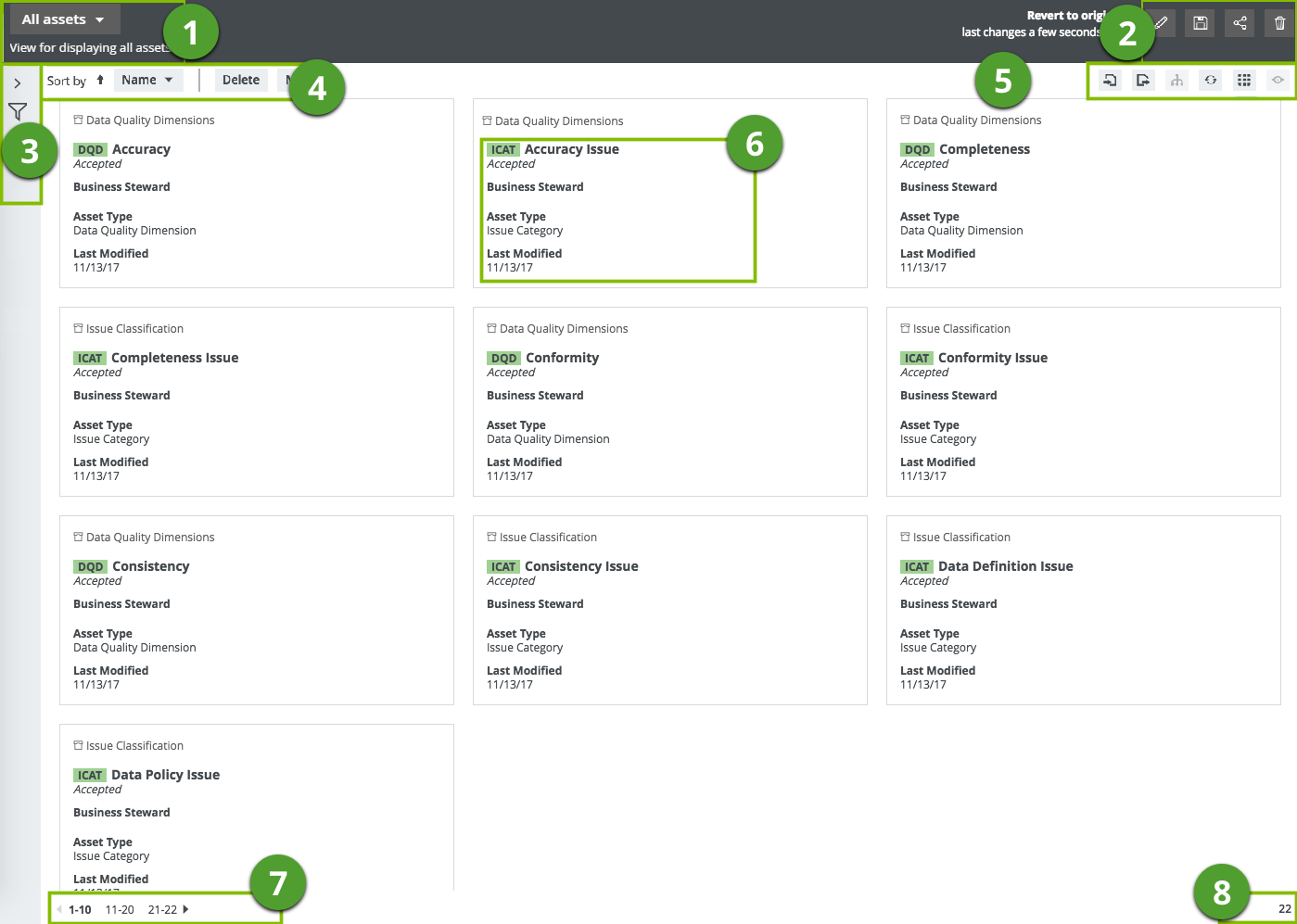Click the Import icon in the toolbar
This screenshot has height=924, width=1297.
pyautogui.click(x=1109, y=81)
